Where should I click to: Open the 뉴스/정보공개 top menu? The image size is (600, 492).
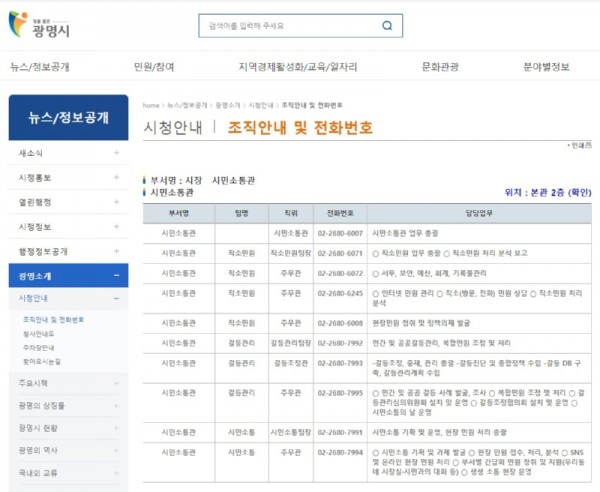click(x=40, y=67)
